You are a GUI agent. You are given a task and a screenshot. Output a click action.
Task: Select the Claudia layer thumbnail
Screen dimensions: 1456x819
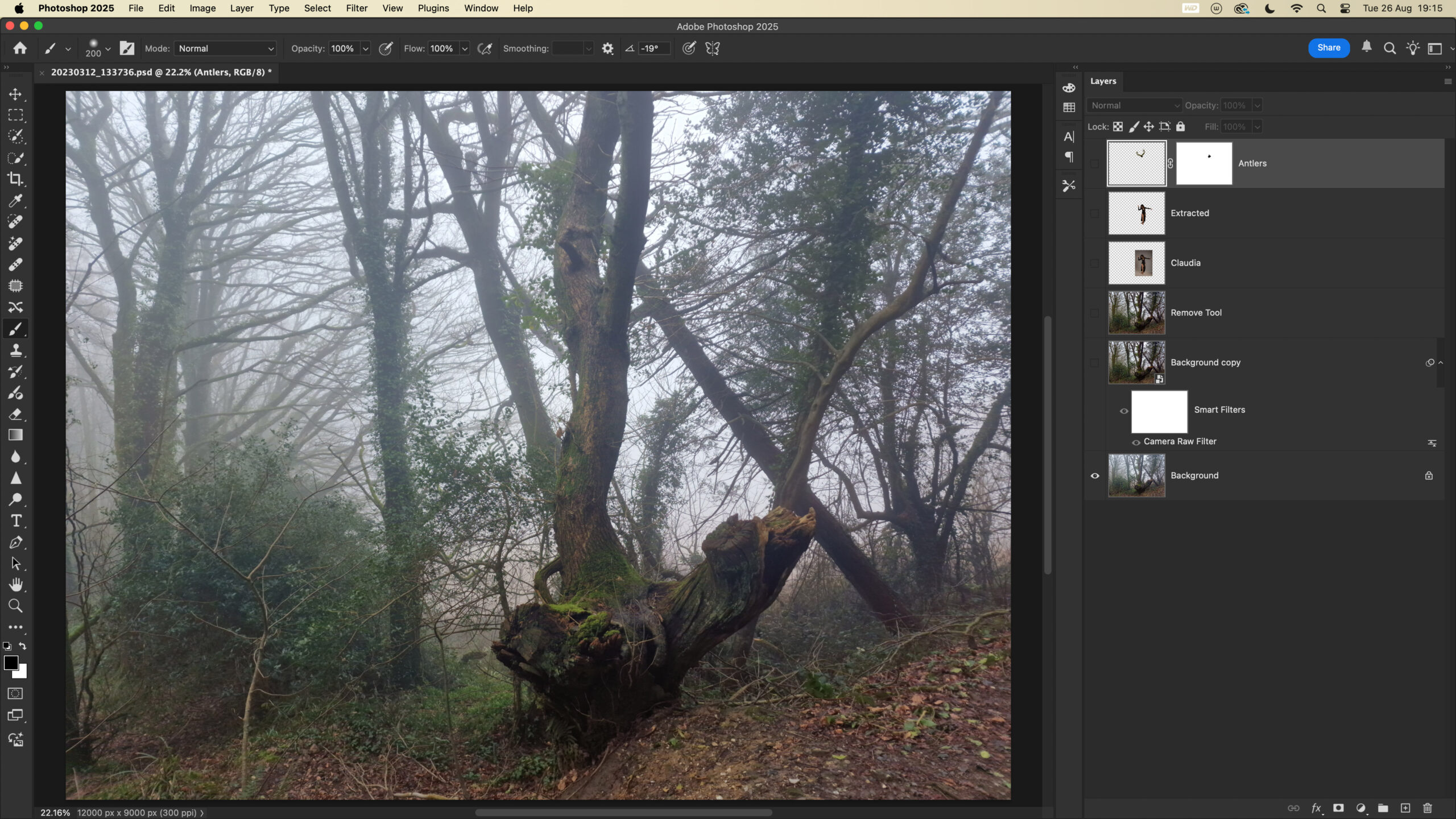(x=1136, y=263)
